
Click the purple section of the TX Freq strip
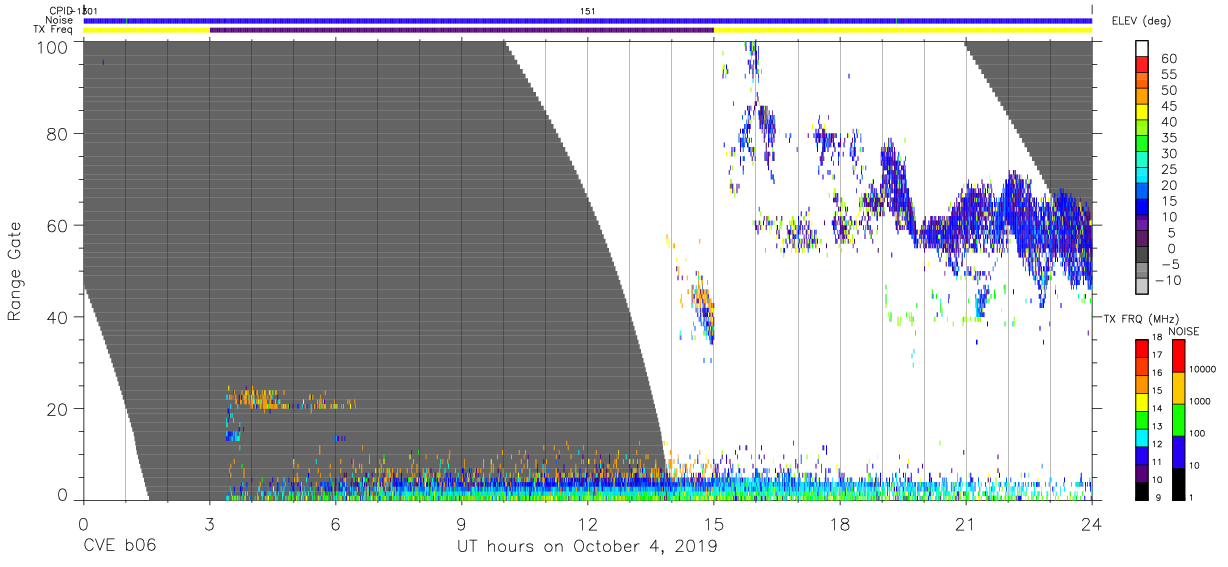tap(461, 30)
